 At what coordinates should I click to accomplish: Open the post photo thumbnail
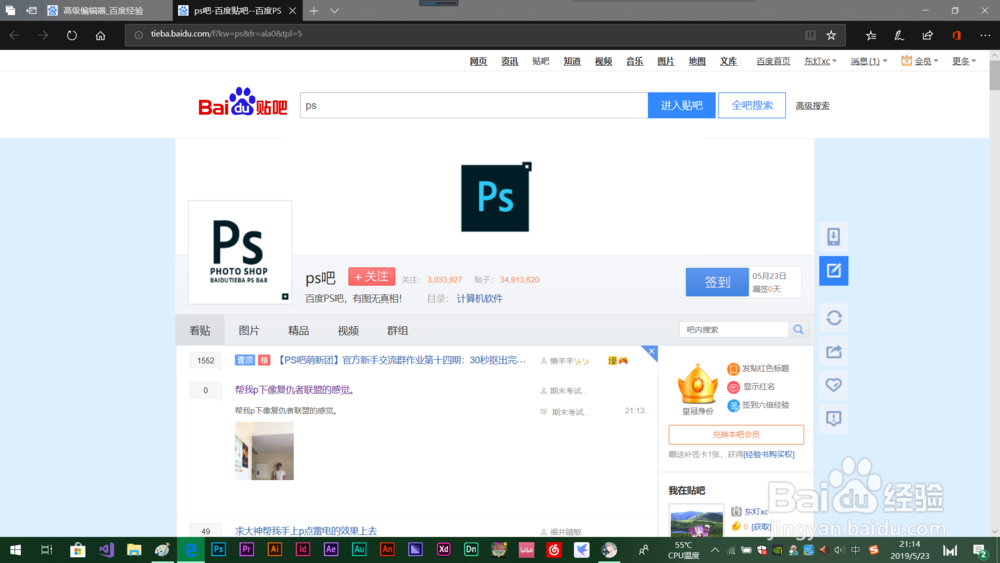pos(264,451)
